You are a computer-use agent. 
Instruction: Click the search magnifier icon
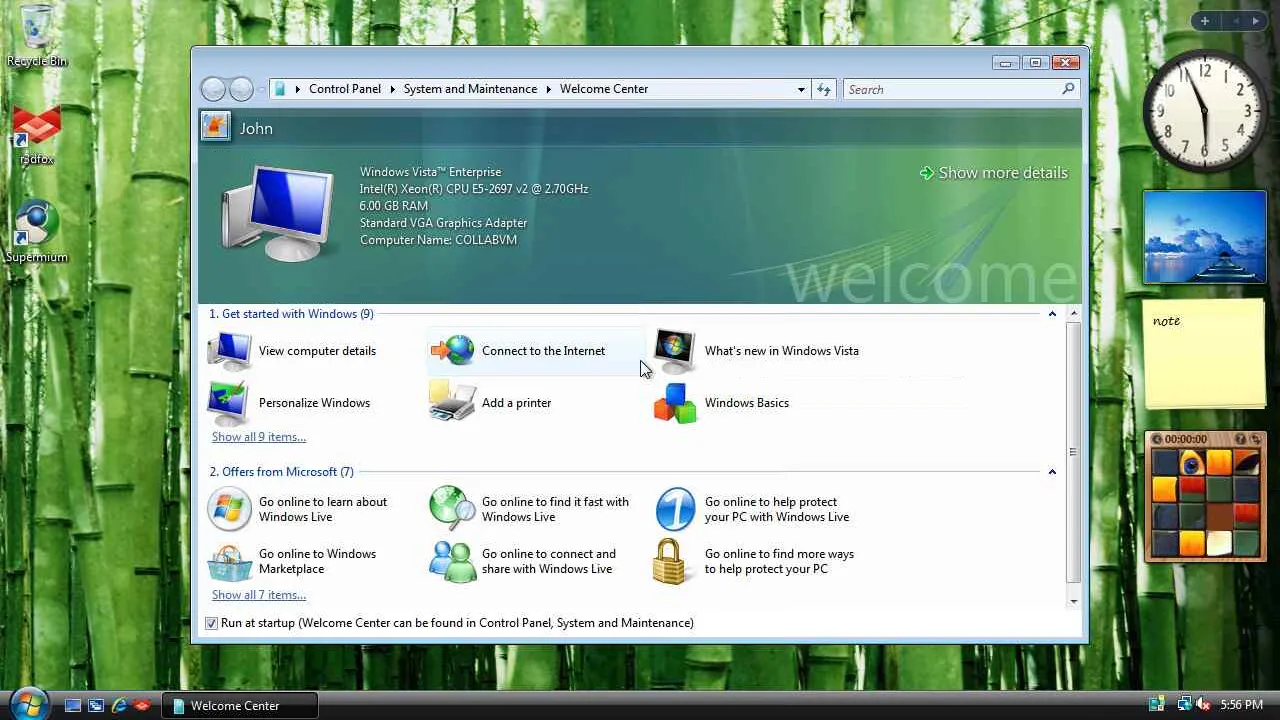[x=1068, y=89]
